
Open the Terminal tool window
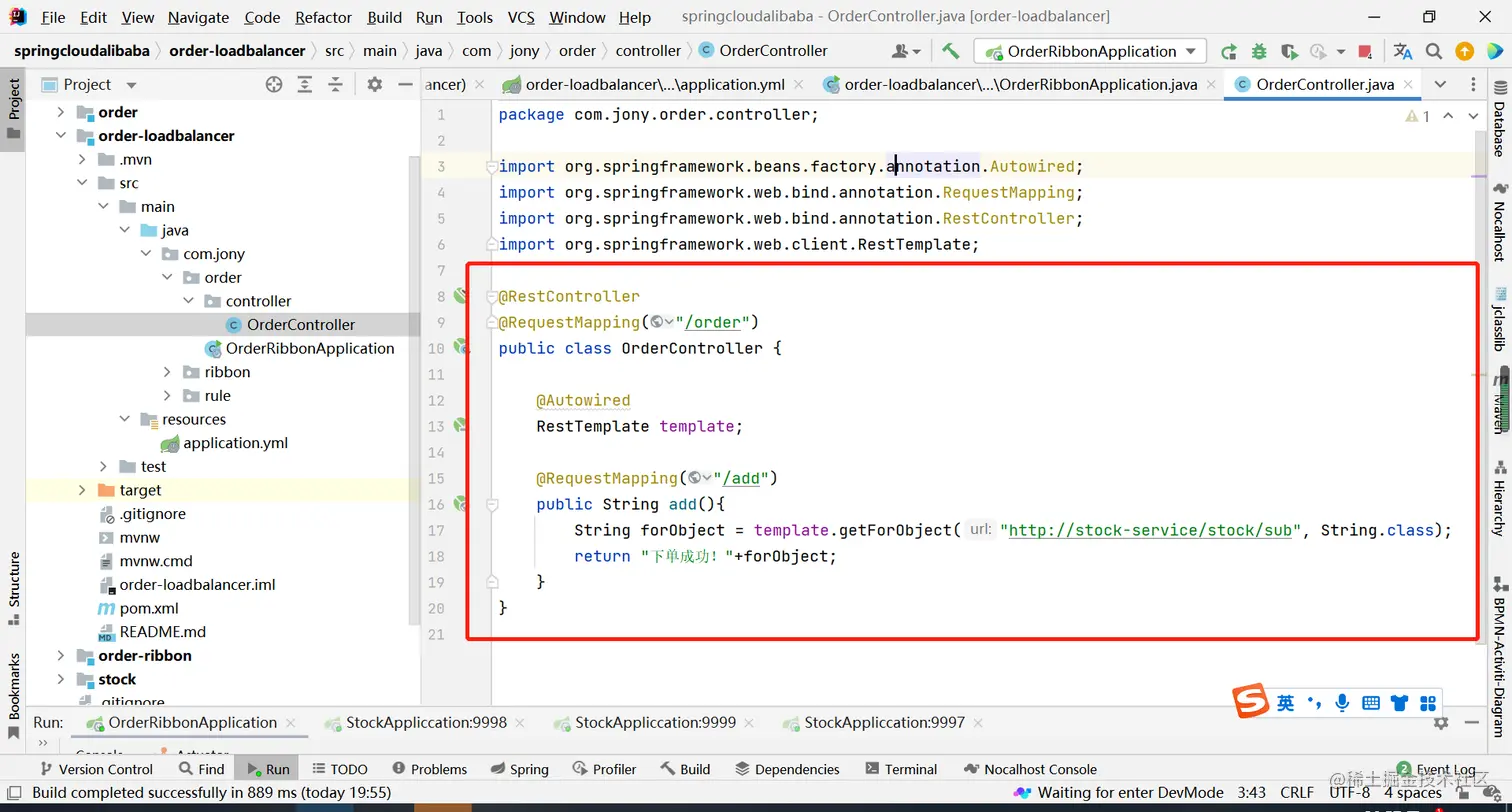click(901, 769)
